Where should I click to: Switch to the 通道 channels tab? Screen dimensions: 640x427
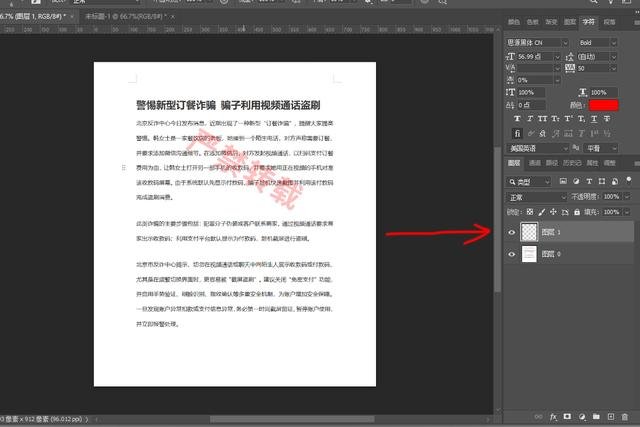pos(535,162)
